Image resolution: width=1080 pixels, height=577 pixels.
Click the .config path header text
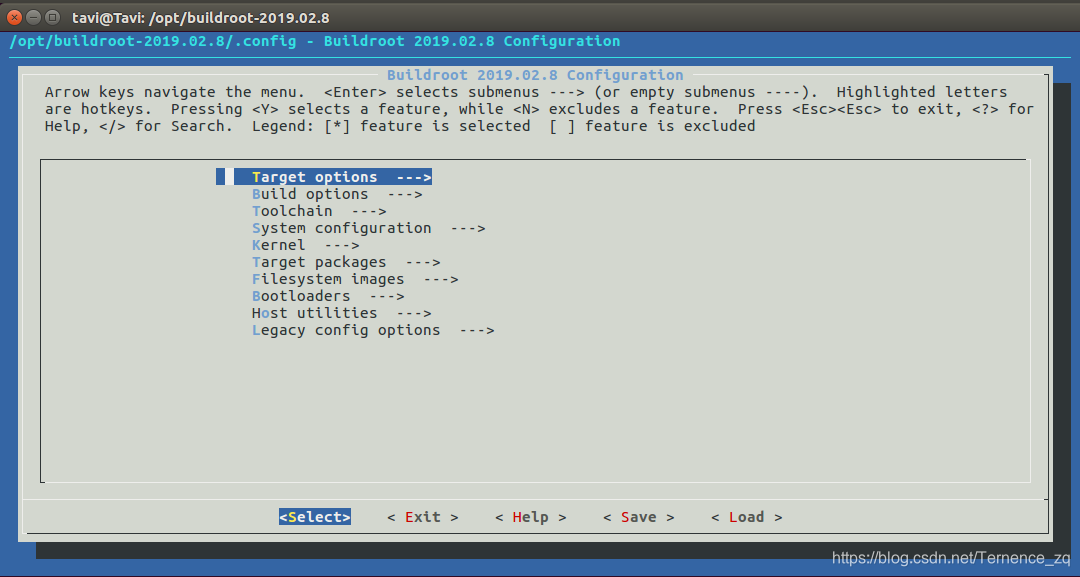(x=315, y=41)
